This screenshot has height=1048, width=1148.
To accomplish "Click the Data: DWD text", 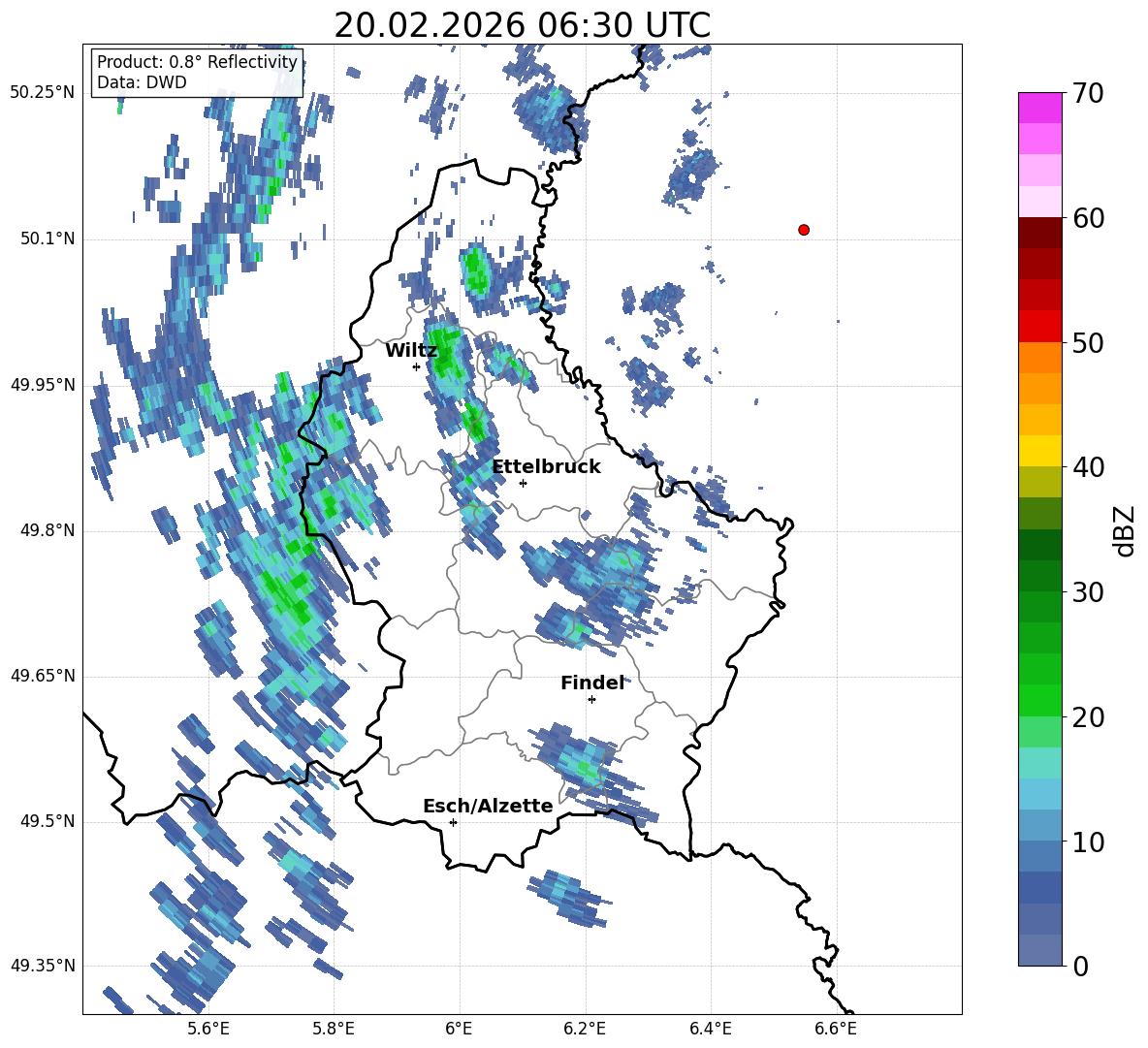I will [x=142, y=82].
